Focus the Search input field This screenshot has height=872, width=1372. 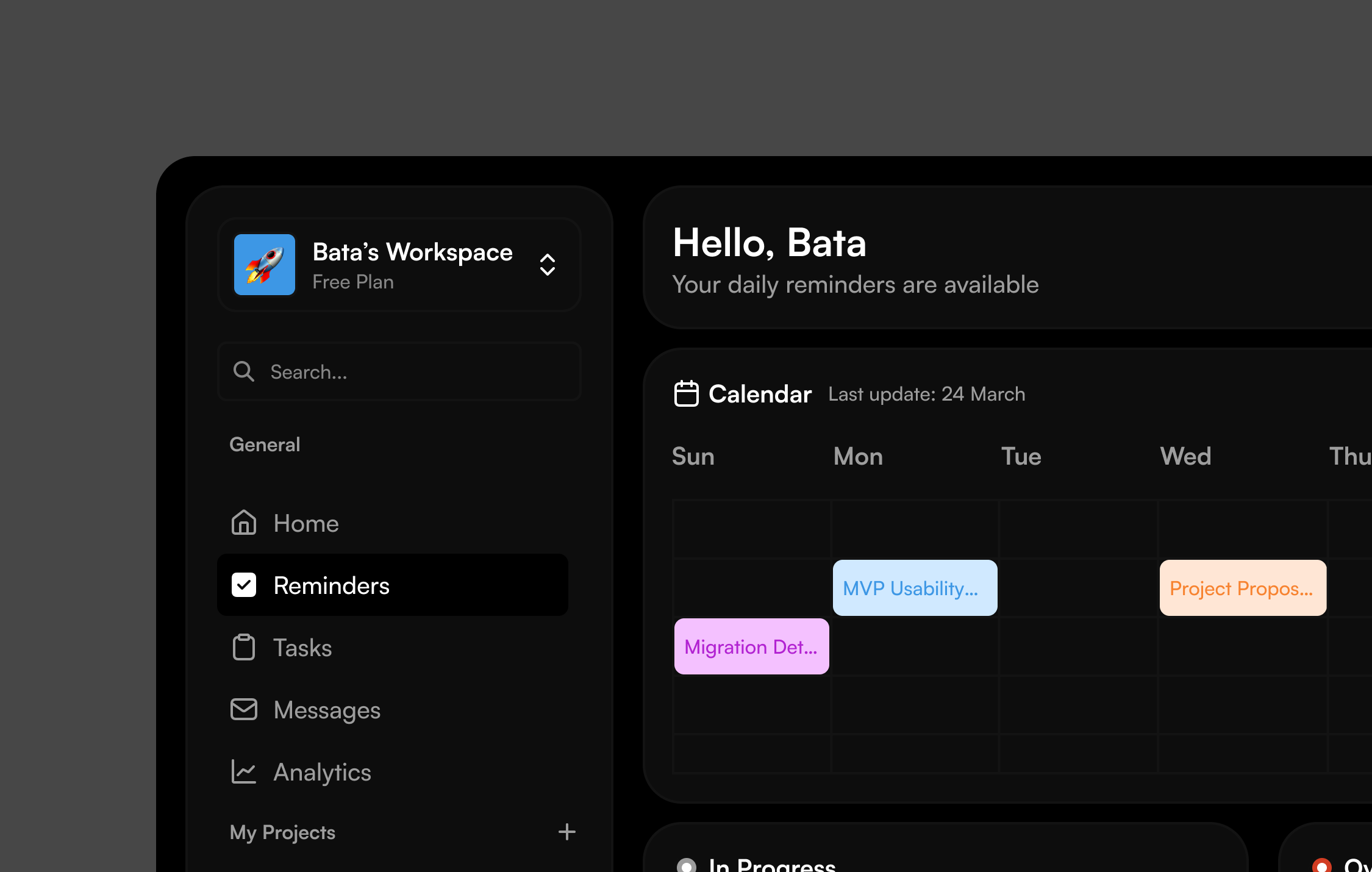[399, 371]
